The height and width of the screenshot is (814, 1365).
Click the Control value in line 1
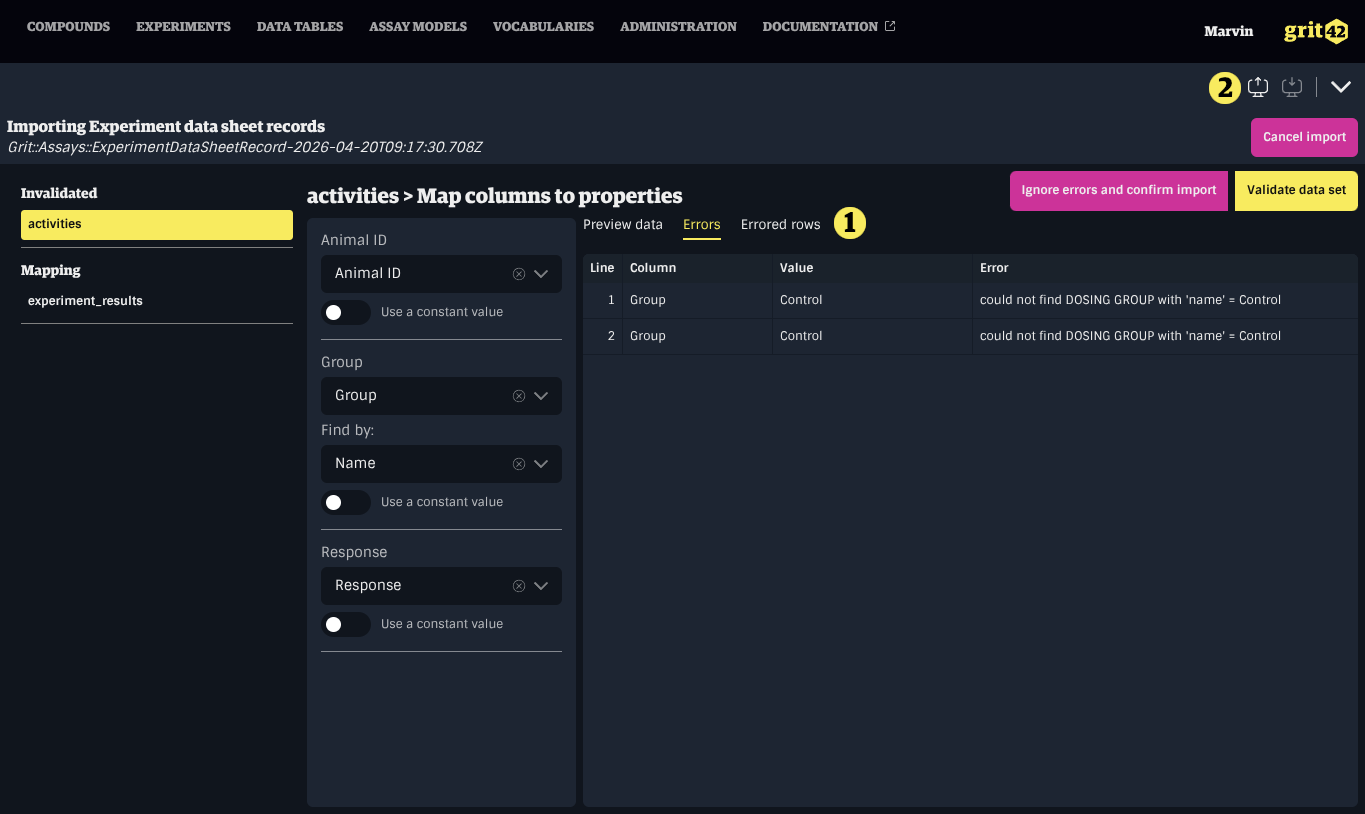(x=801, y=300)
